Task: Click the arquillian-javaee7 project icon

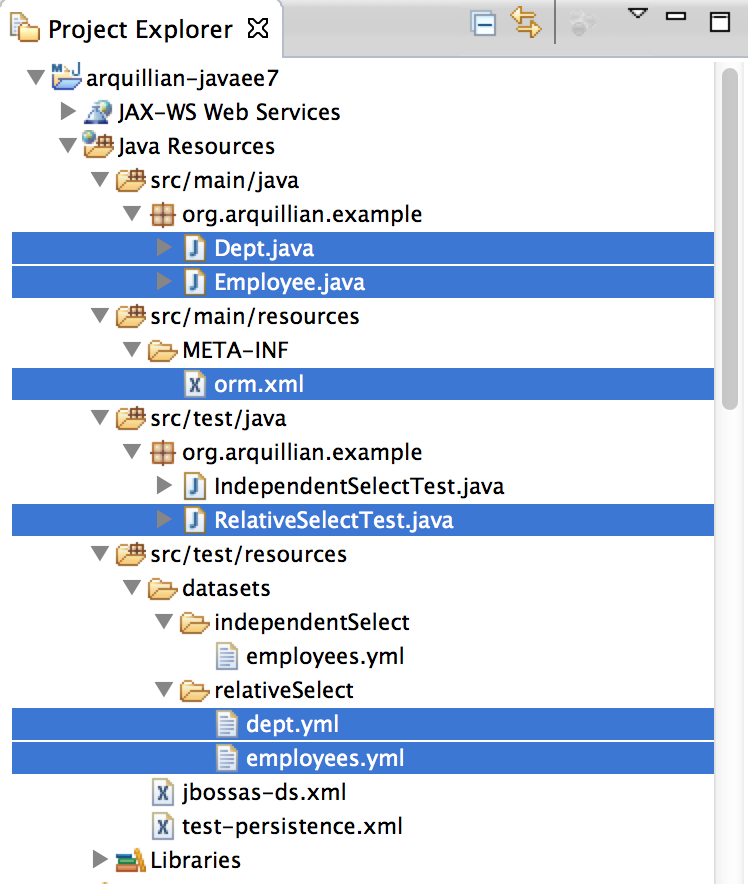Action: coord(66,77)
